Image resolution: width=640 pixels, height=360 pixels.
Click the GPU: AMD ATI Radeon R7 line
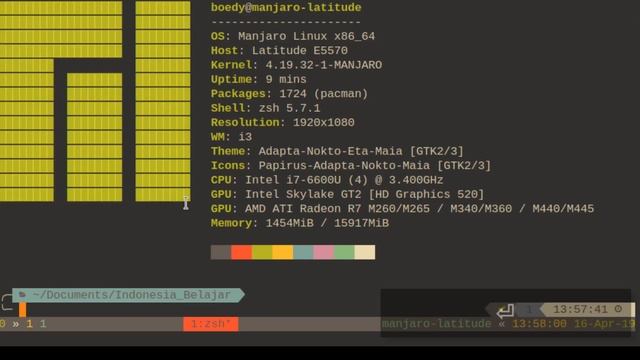pyautogui.click(x=402, y=209)
